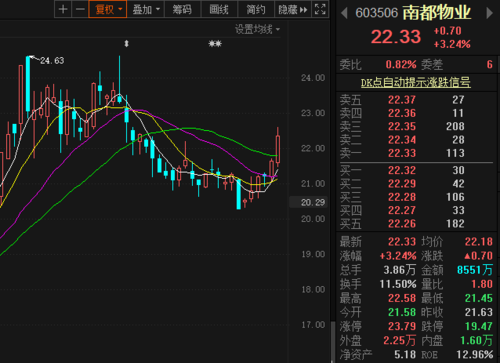Screen dimensions: 500x363
Task: Click the 筹码 toolbar button
Action: [x=182, y=9]
